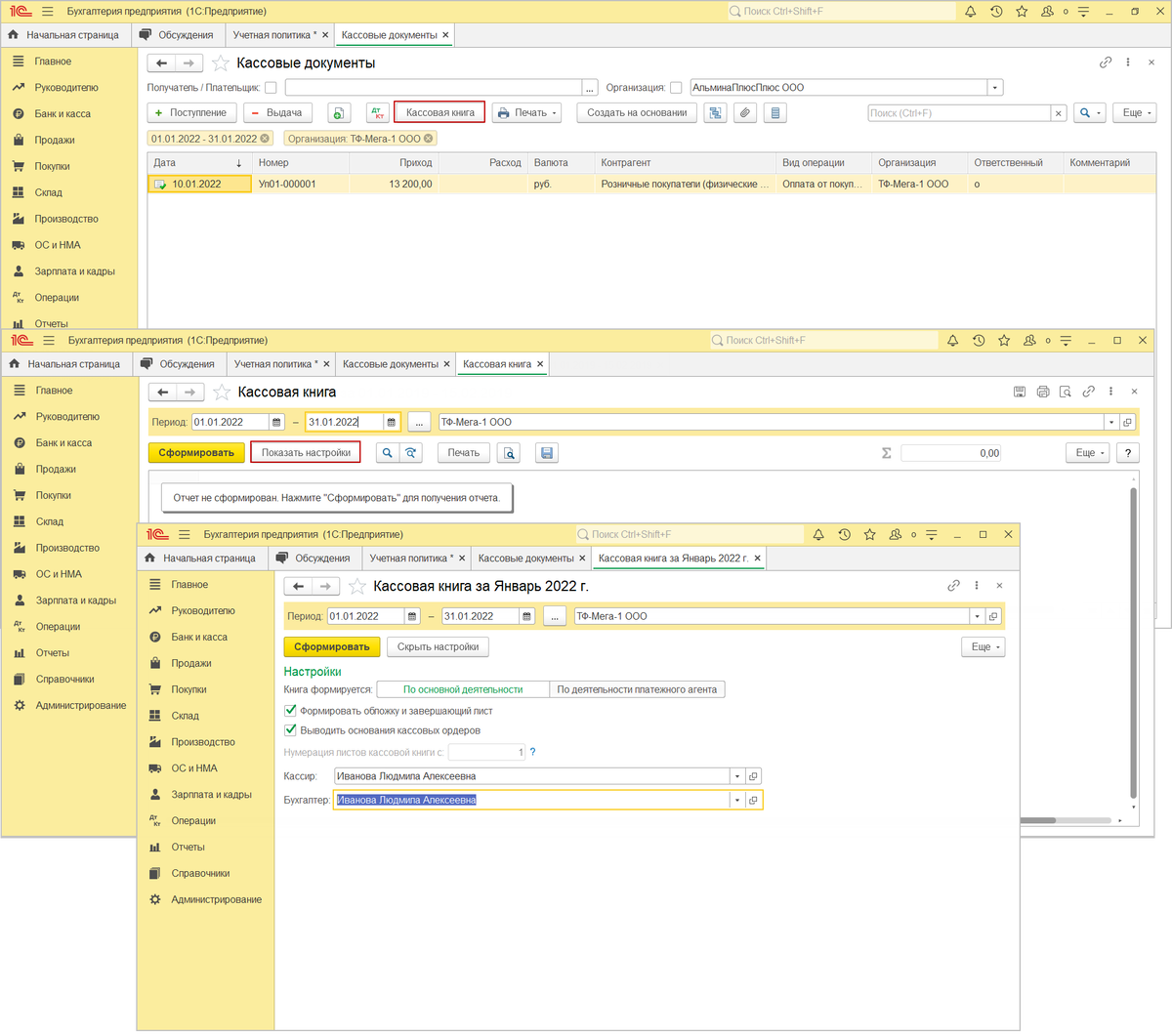The width and height of the screenshot is (1172, 1036).
Task: Open the end date calendar in the front January cash book window
Action: [x=527, y=617]
